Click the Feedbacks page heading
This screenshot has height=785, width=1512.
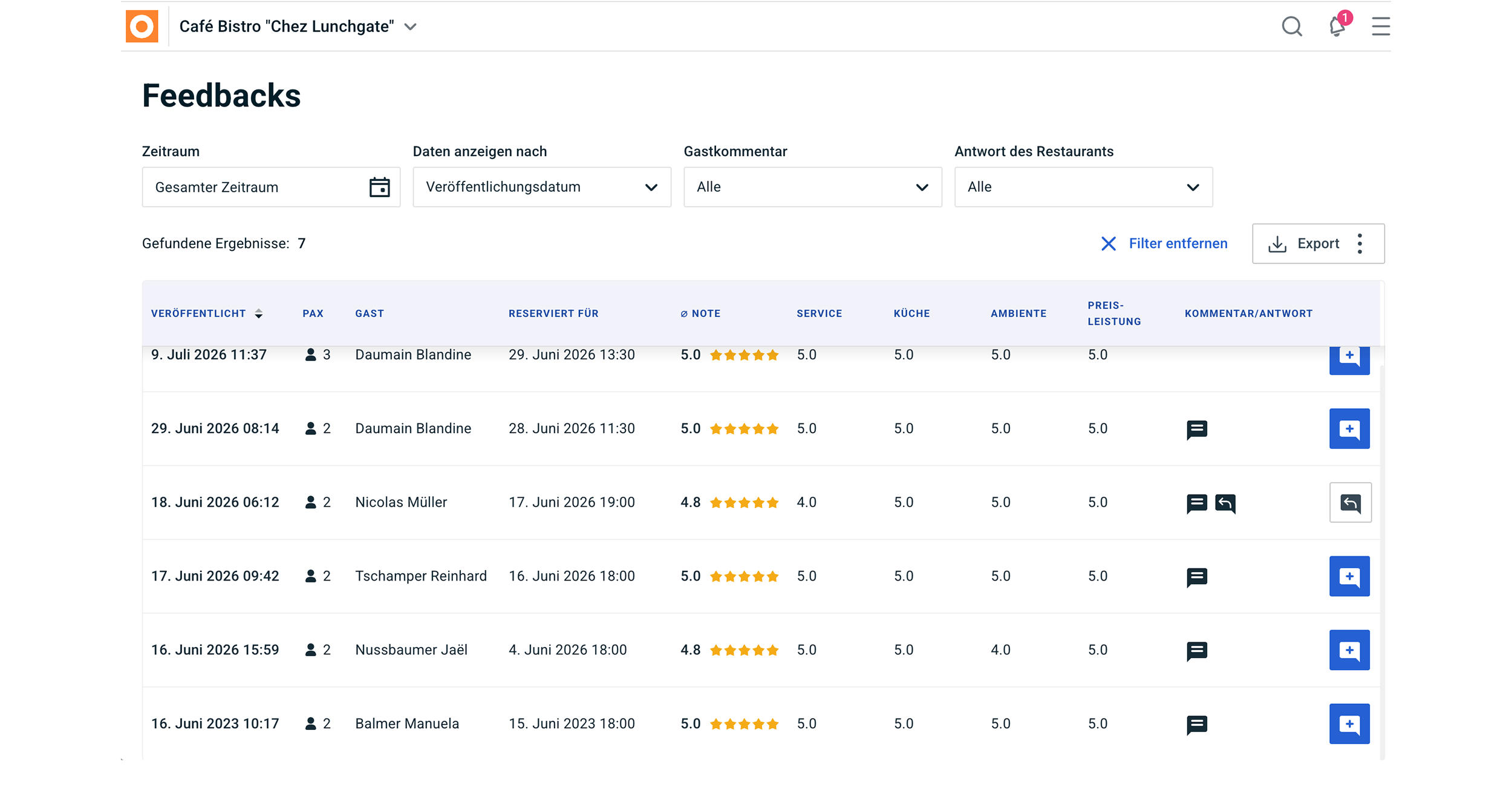click(221, 96)
